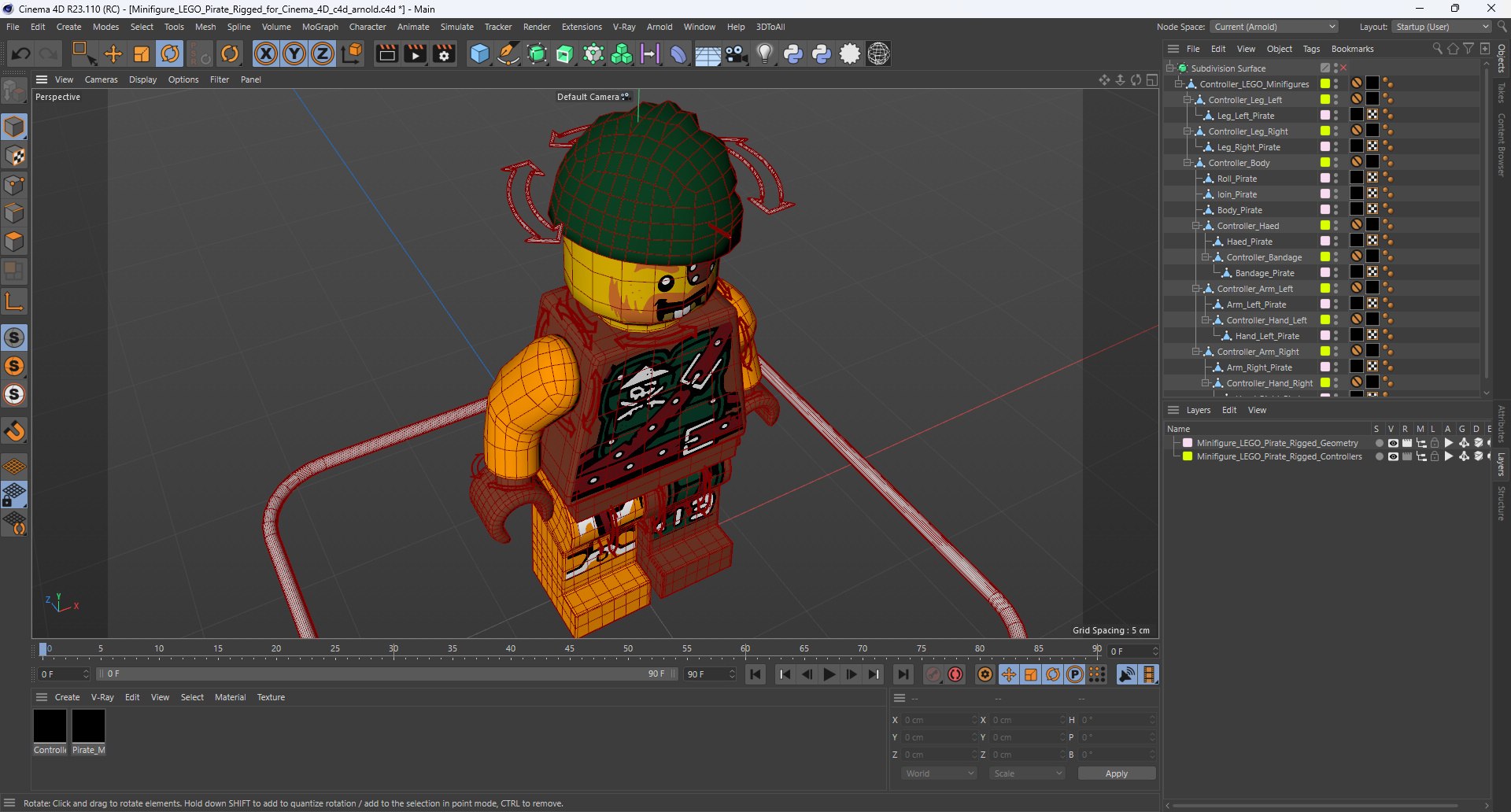Image resolution: width=1511 pixels, height=812 pixels.
Task: Click viewport maximize toggle icon
Action: [x=1152, y=79]
